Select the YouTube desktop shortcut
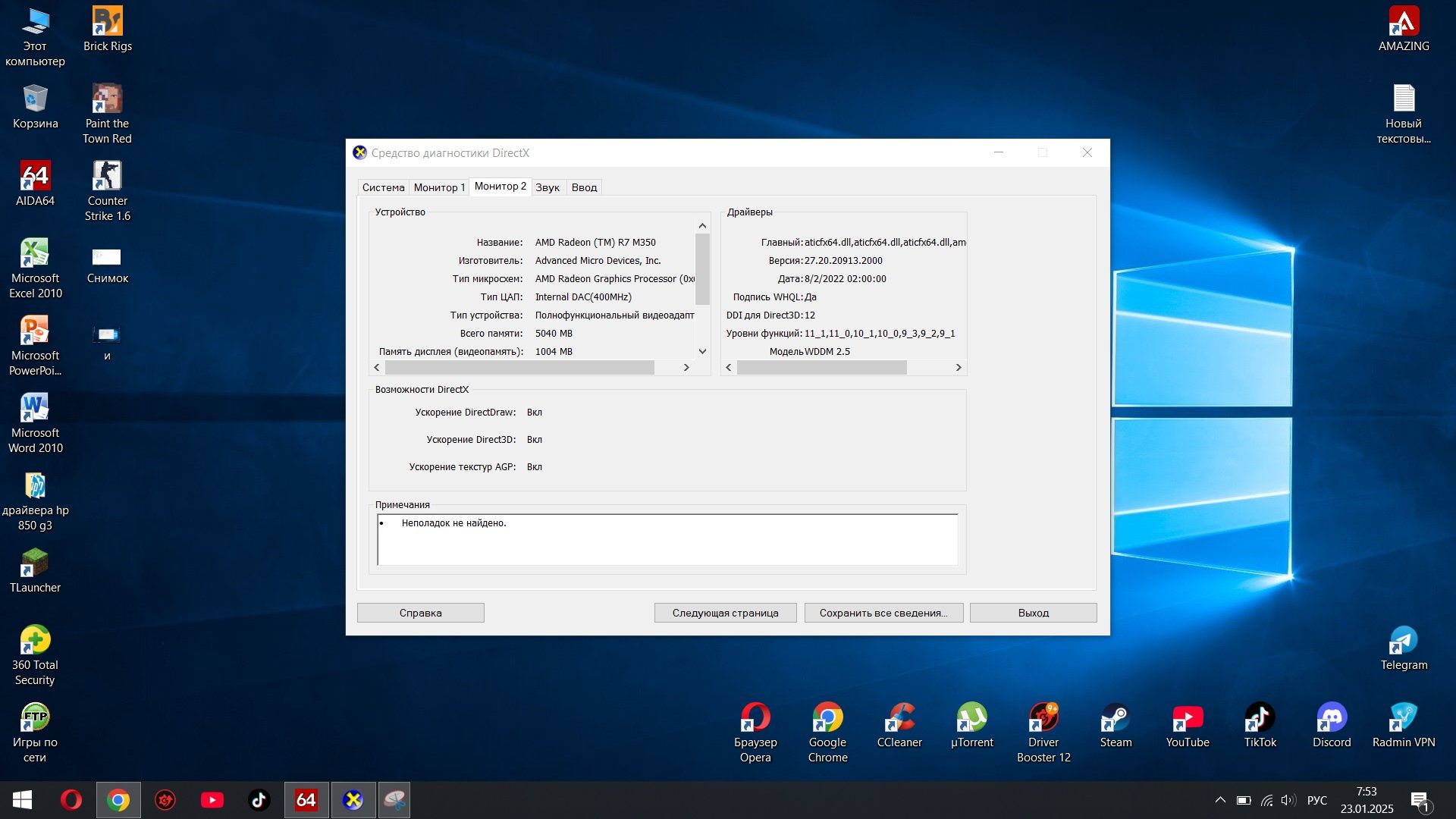Image resolution: width=1456 pixels, height=819 pixels. 1188,725
